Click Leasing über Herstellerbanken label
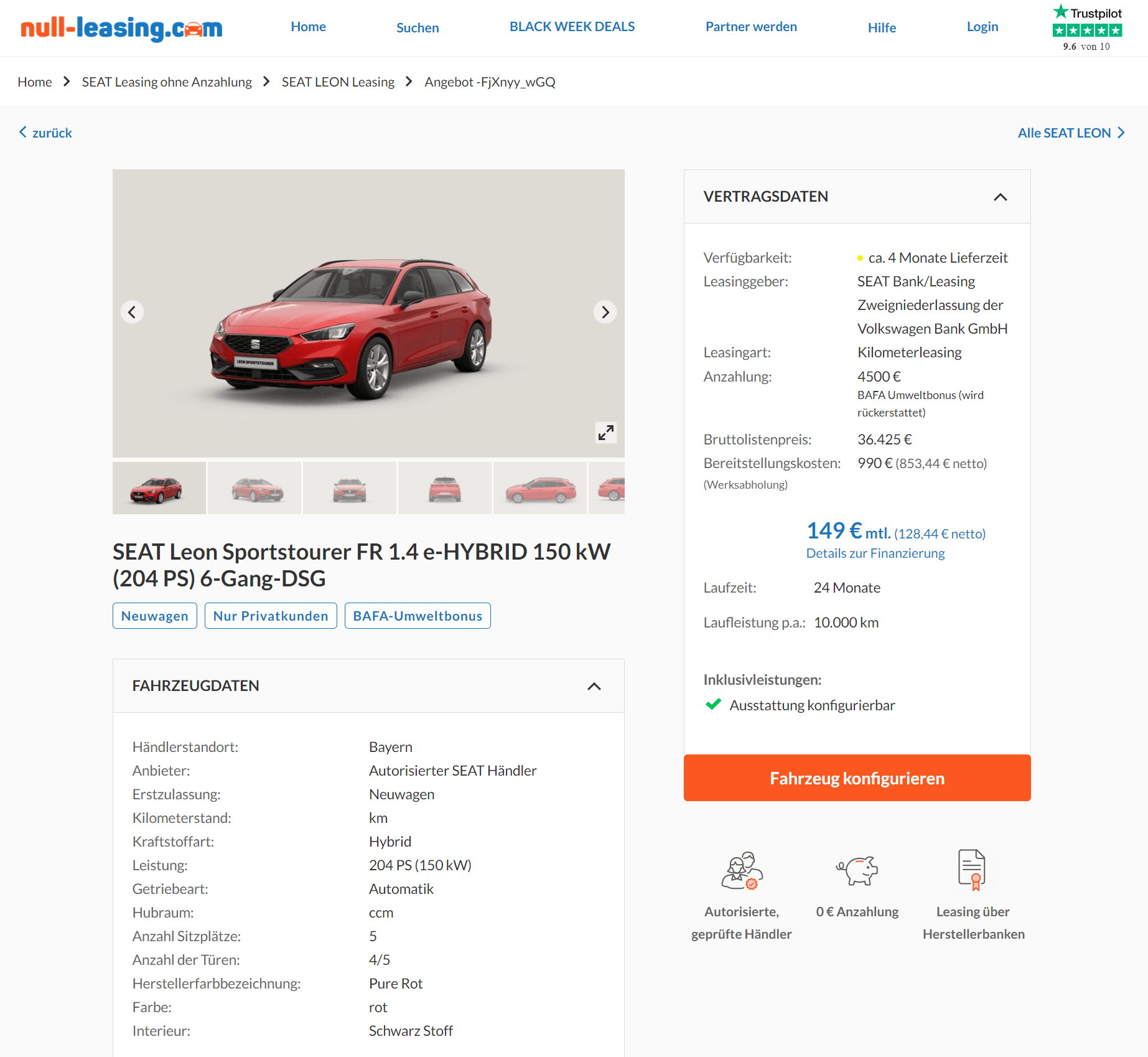This screenshot has height=1057, width=1148. [x=973, y=923]
